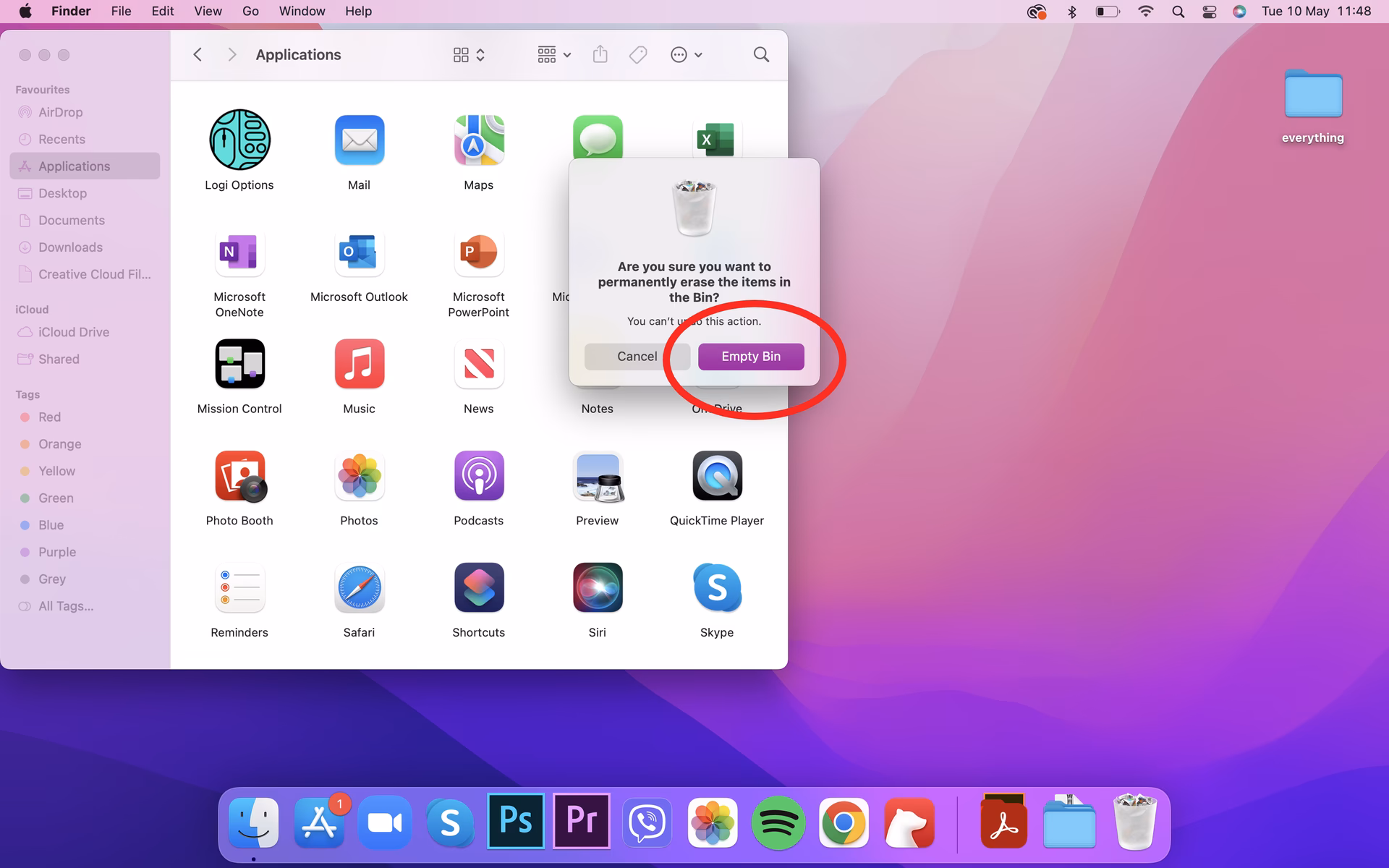The width and height of the screenshot is (1389, 868).
Task: Open Control Centre in menu bar
Action: click(x=1209, y=12)
